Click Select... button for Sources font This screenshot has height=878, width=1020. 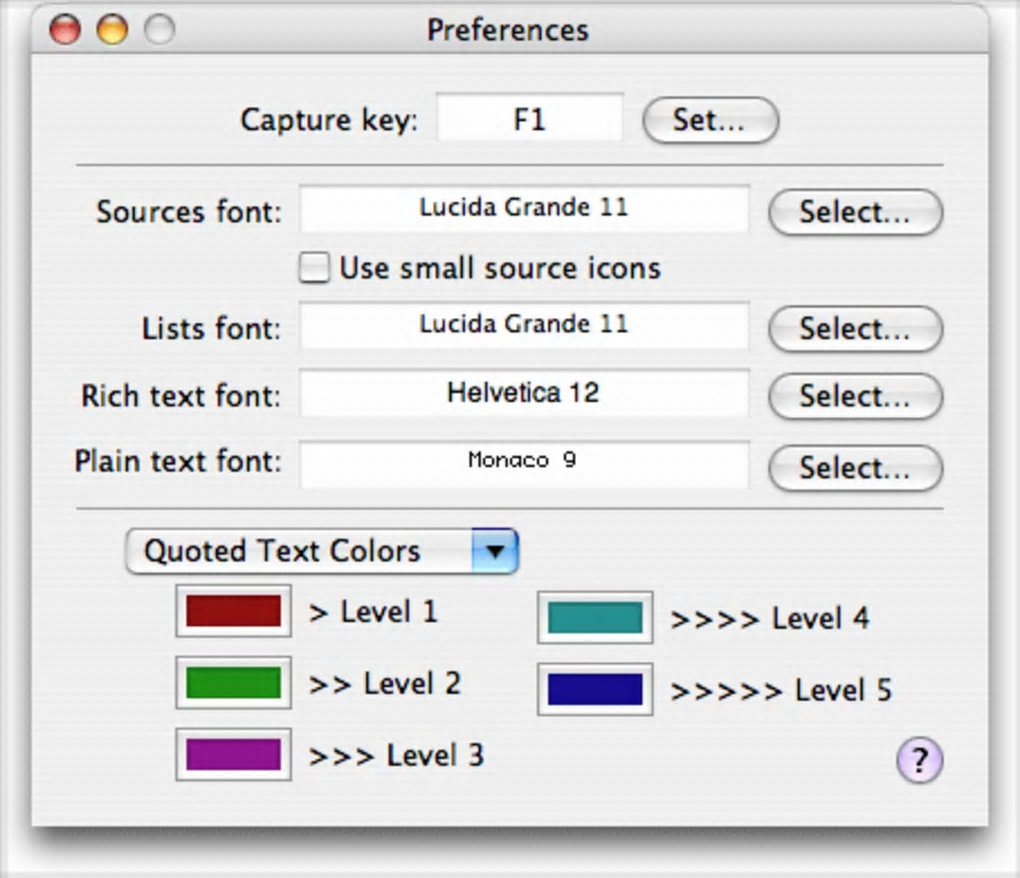(x=855, y=212)
